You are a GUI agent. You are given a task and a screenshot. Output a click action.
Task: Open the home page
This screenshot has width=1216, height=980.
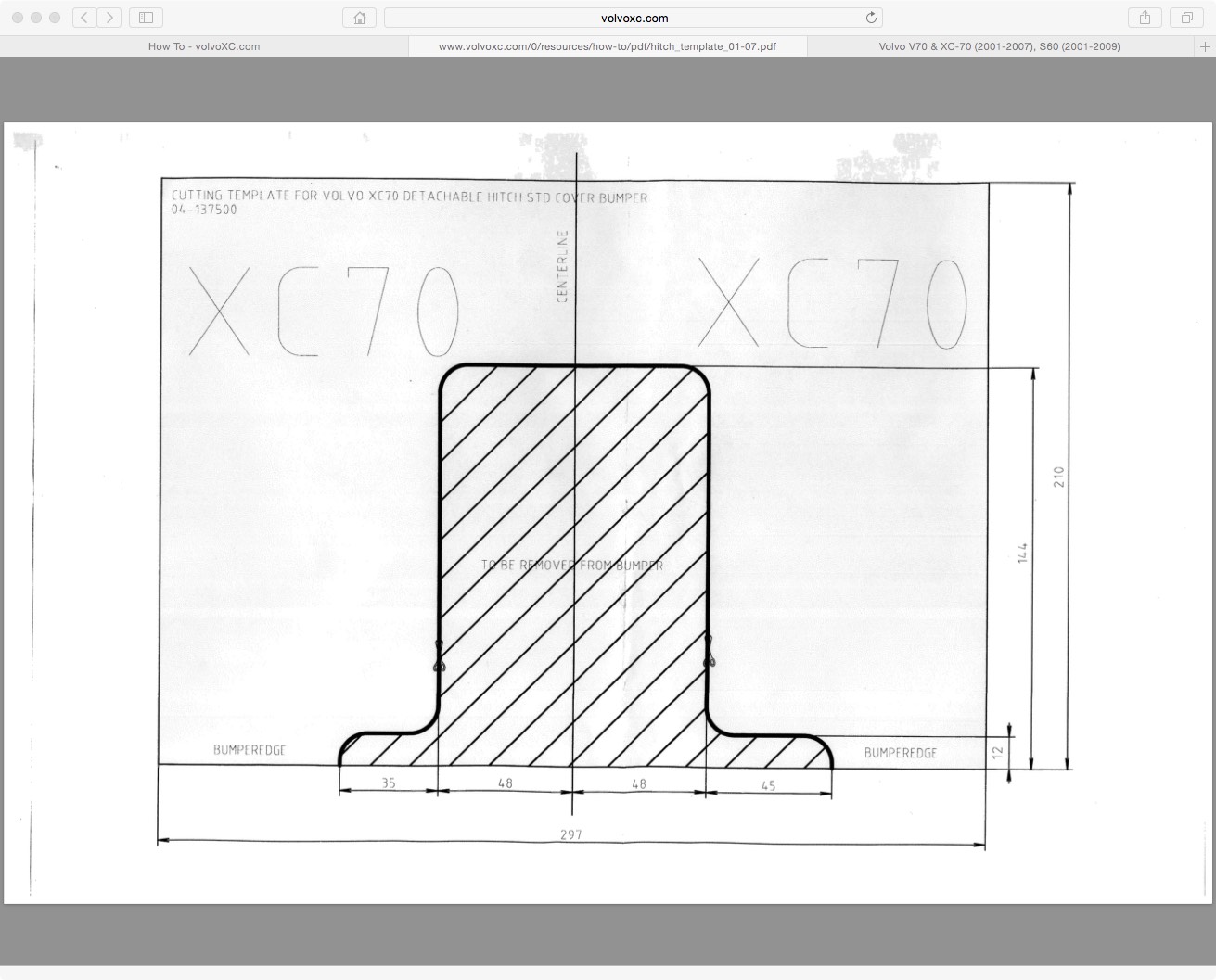[x=359, y=17]
